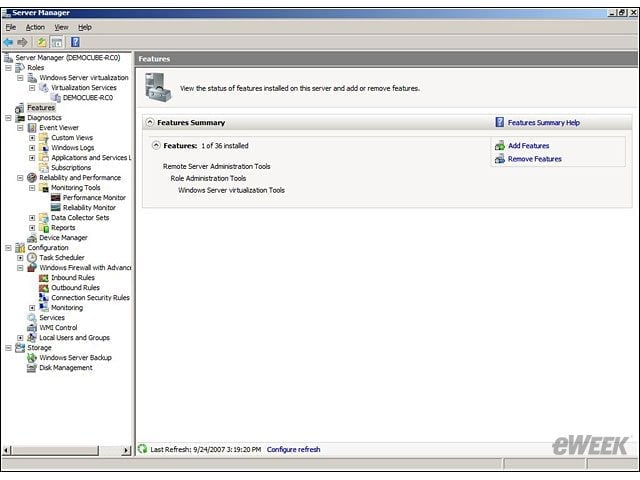
Task: Expand the Custom Views node
Action: (x=32, y=138)
